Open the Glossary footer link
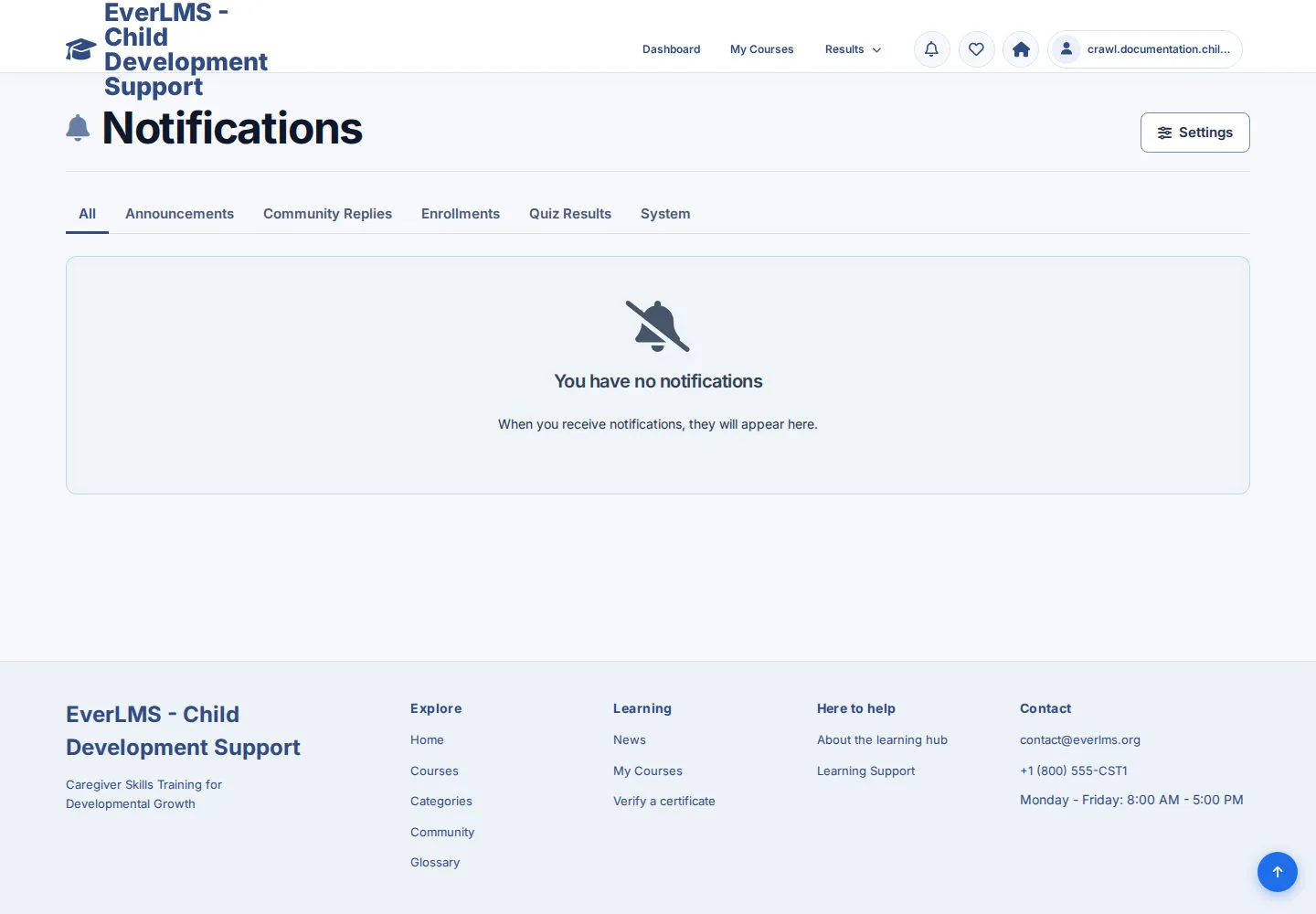 pyautogui.click(x=435, y=863)
